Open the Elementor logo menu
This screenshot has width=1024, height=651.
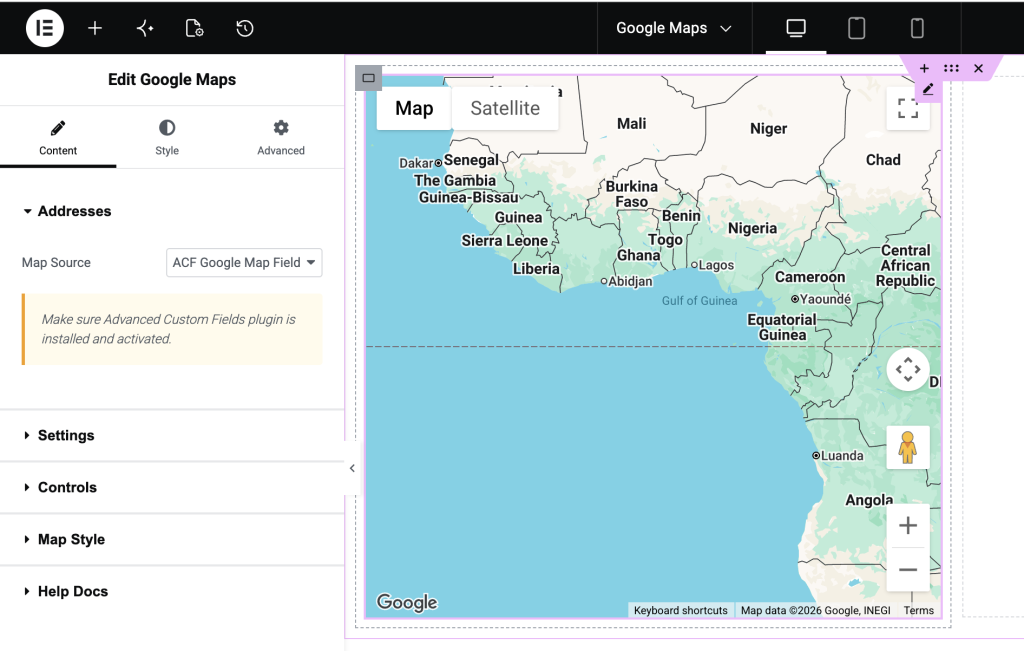[x=44, y=28]
